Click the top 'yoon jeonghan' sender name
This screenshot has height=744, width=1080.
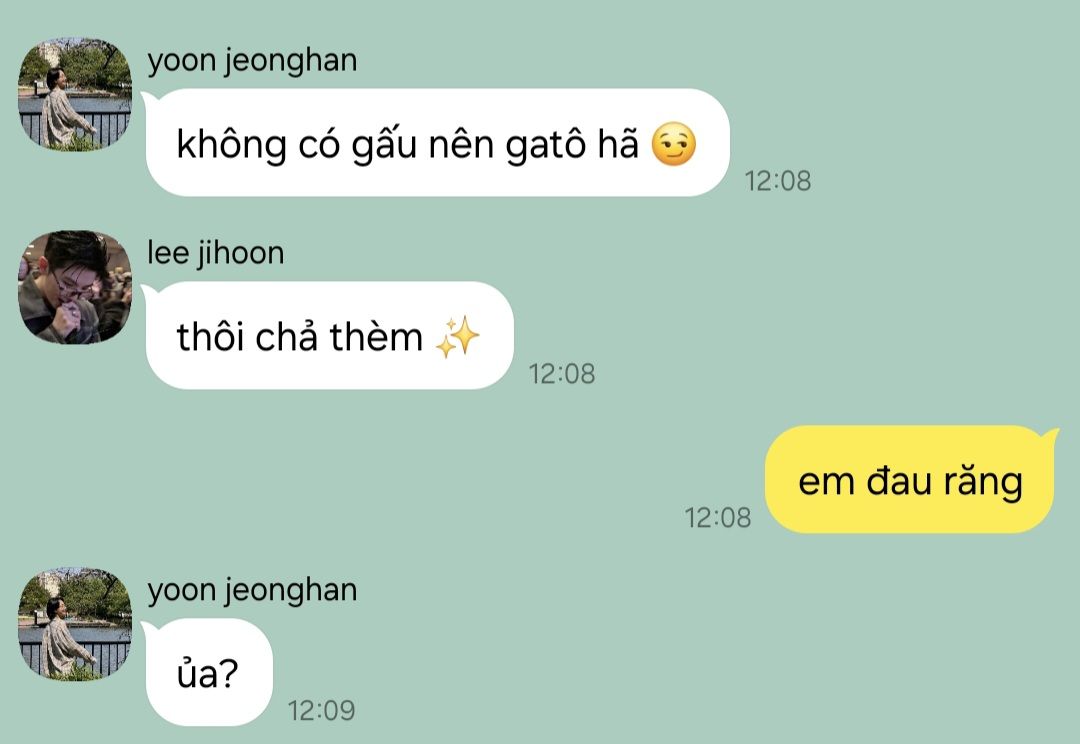pos(252,61)
